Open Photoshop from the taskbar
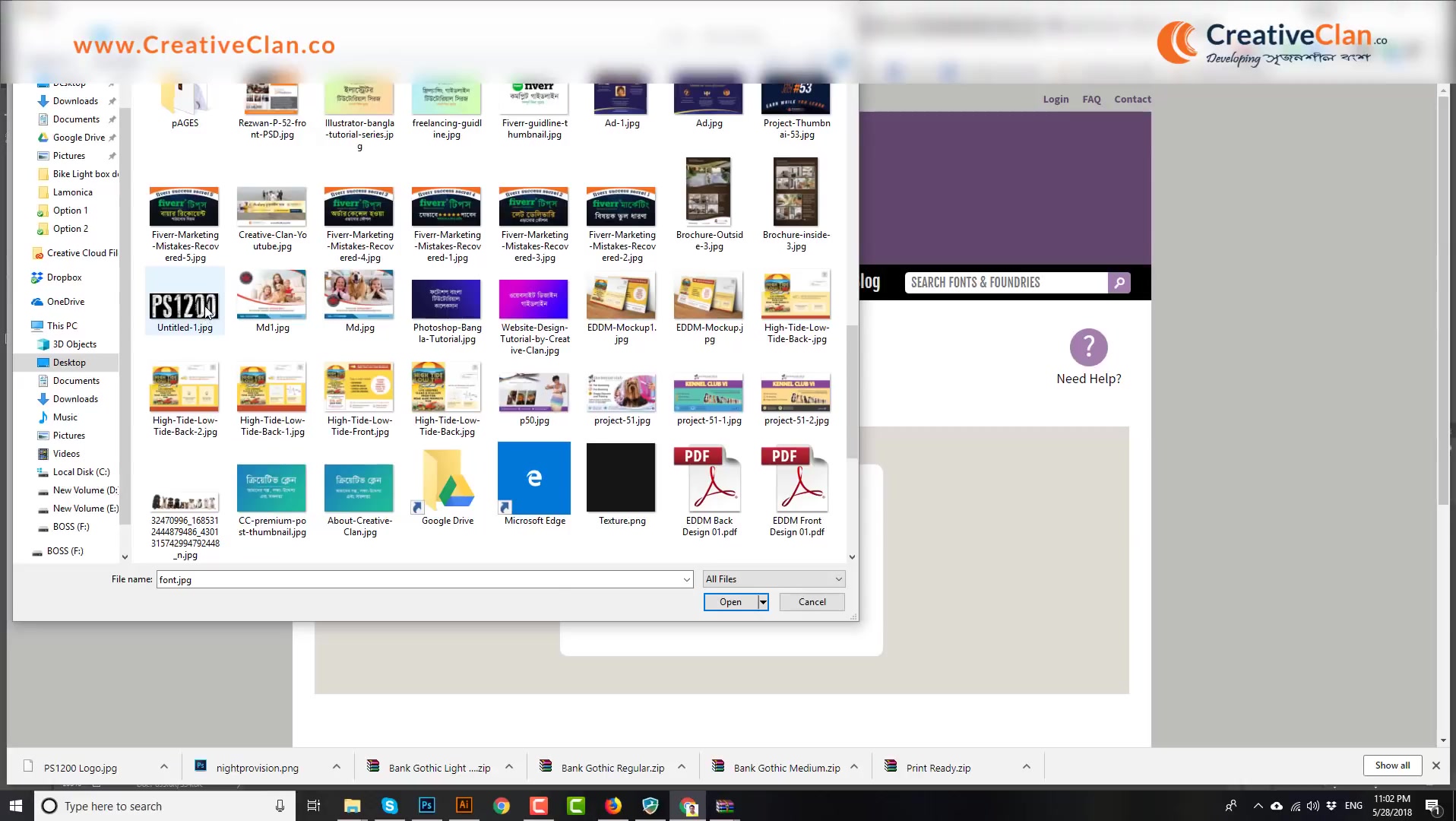Screen dimensions: 1456x821 coord(427,806)
